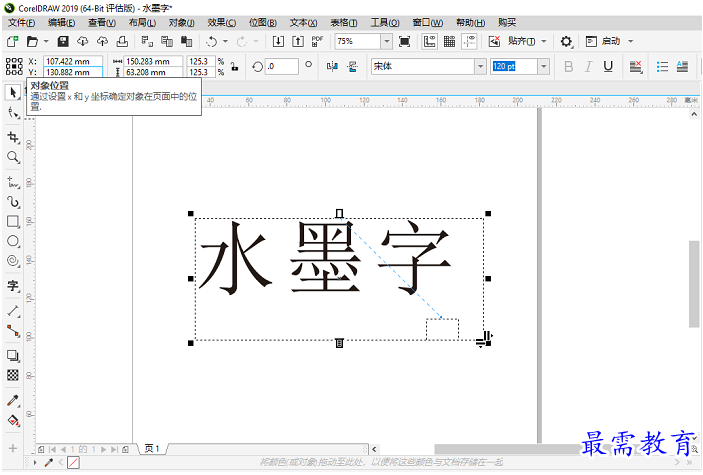
Task: Select the Rectangle tool
Action: (x=13, y=222)
